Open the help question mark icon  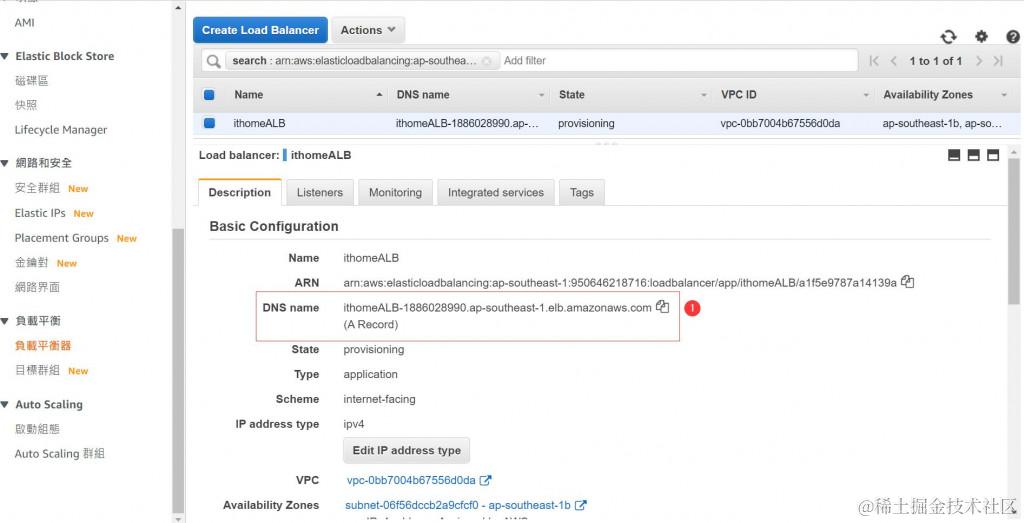pyautogui.click(x=1013, y=37)
